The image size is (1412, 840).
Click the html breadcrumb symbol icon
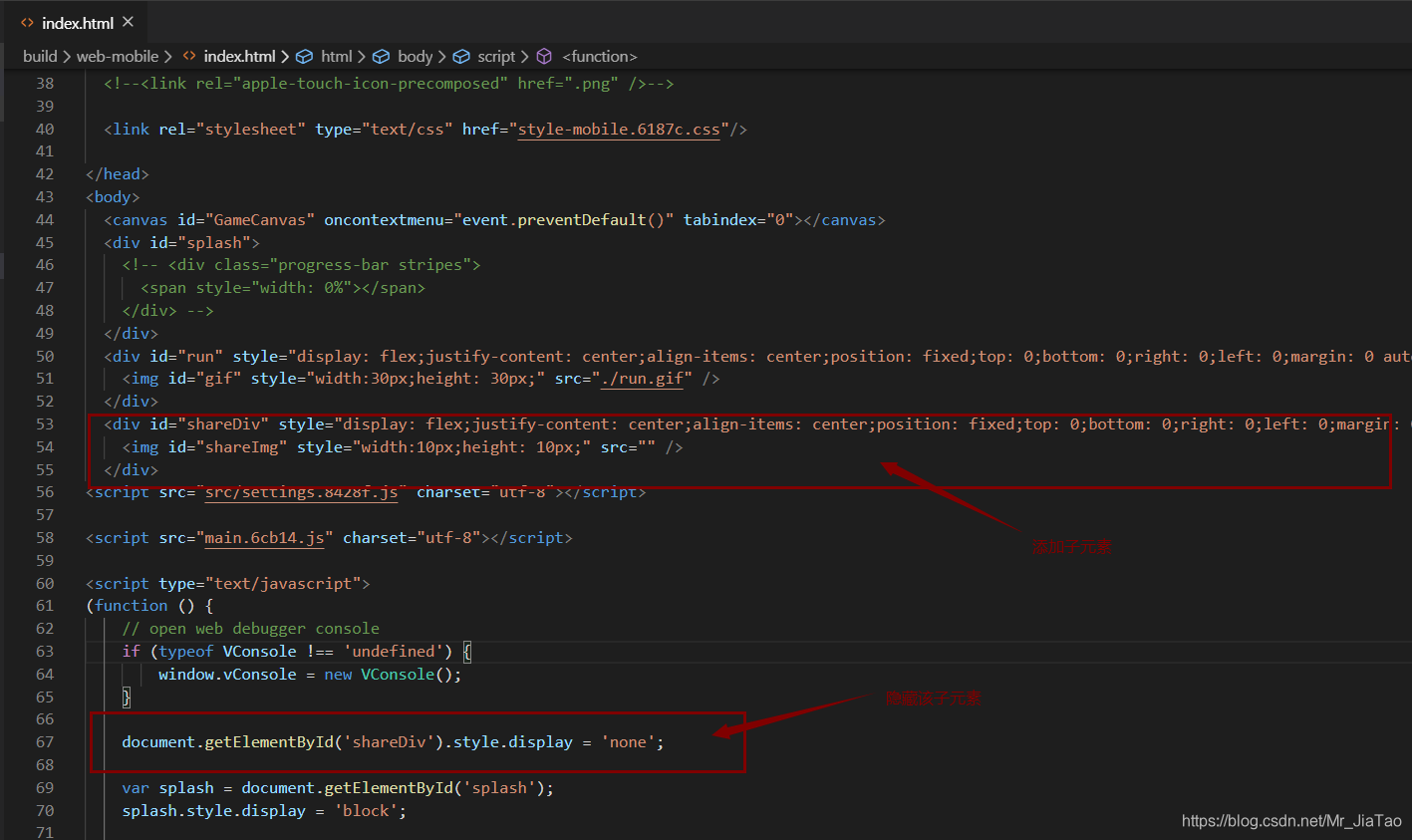305,57
